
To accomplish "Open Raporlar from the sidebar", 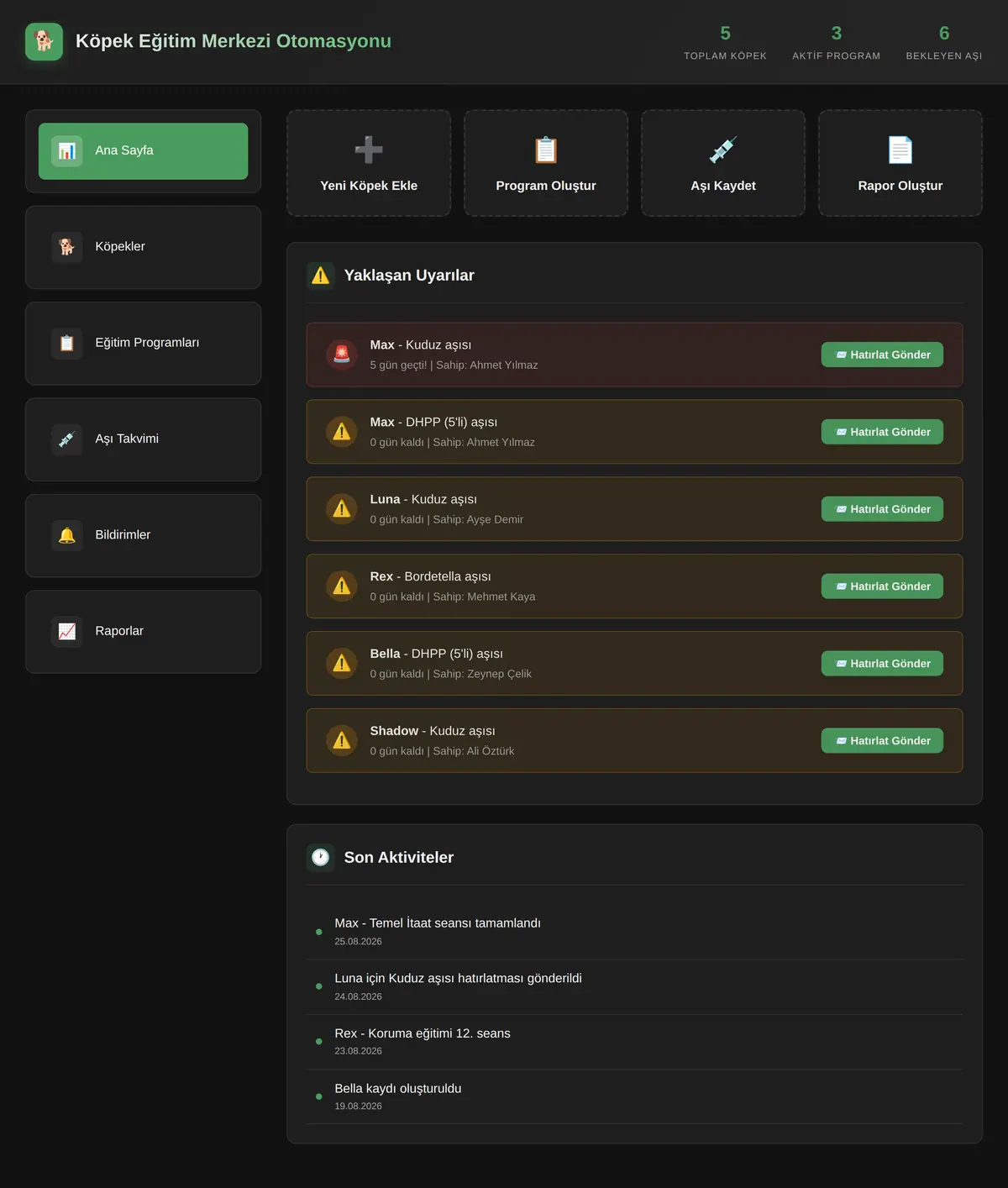I will [144, 631].
